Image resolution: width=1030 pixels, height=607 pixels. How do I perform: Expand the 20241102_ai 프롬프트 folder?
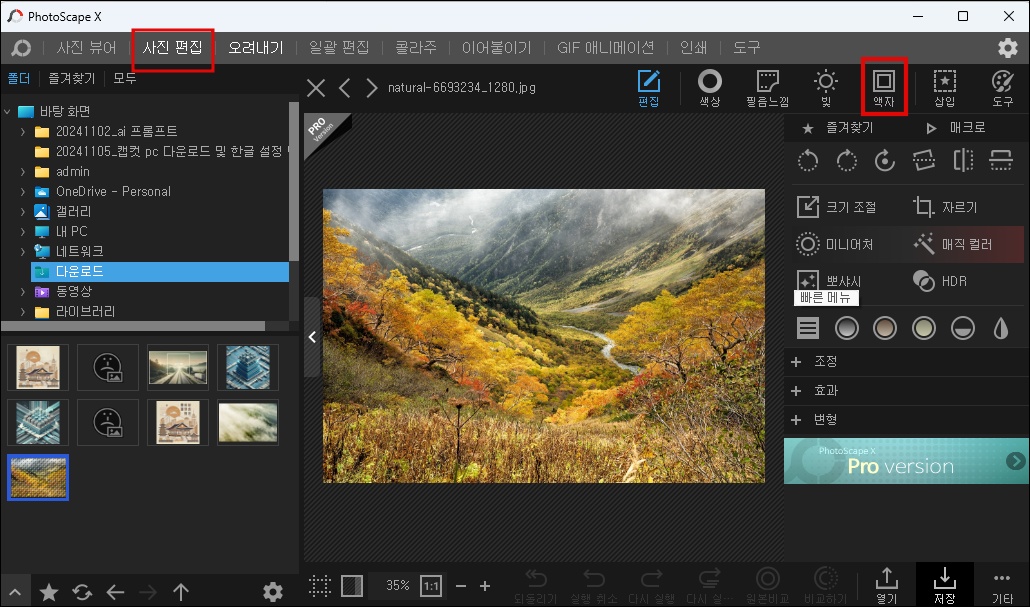pyautogui.click(x=23, y=131)
